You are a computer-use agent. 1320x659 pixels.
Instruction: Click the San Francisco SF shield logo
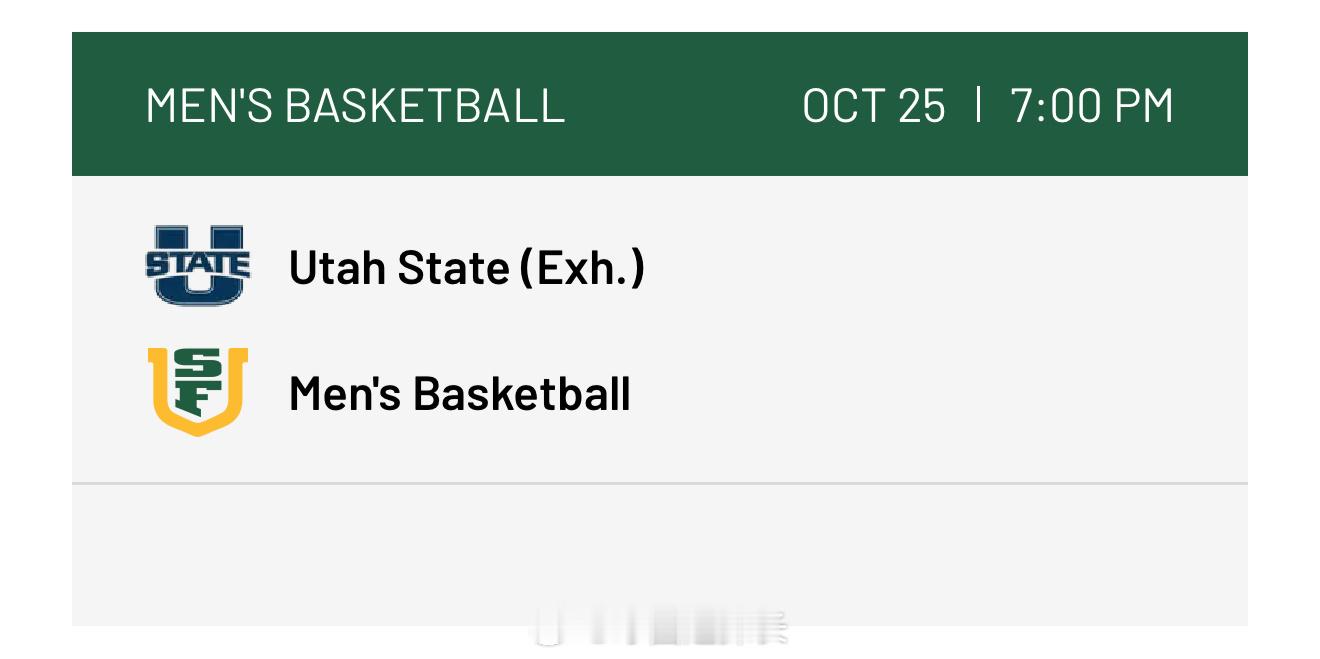198,391
